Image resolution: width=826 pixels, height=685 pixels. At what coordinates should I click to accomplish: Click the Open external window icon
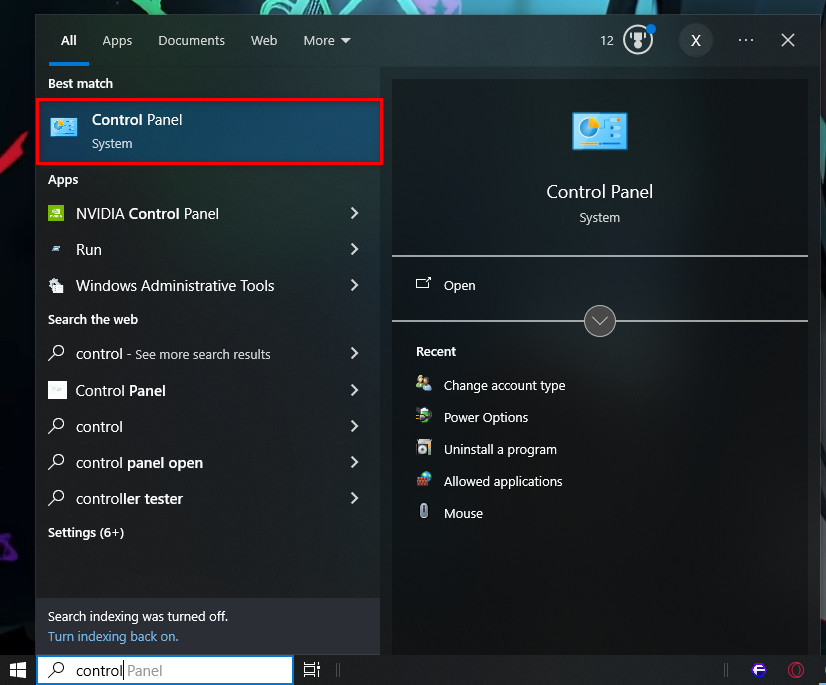[423, 283]
